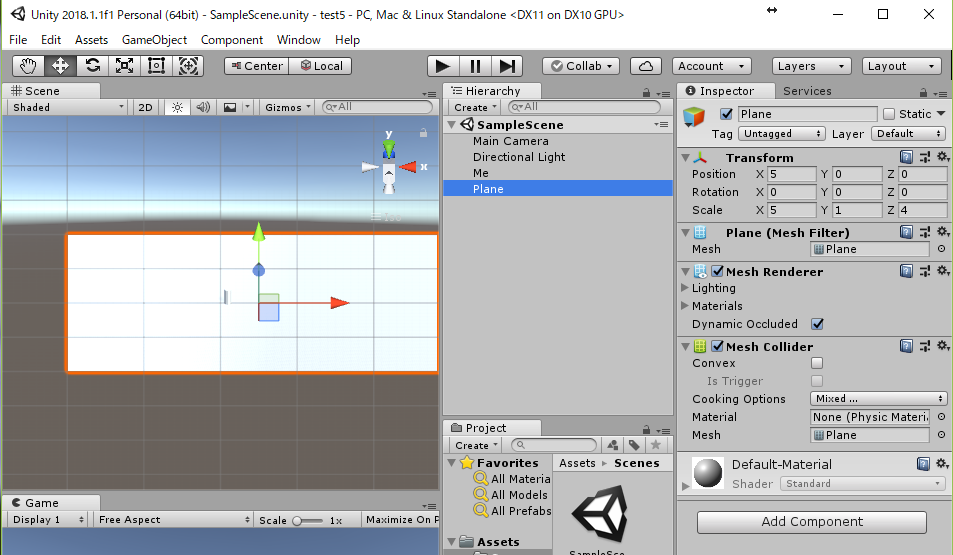Screen dimensions: 953x555
Task: Open the Component menu
Action: pyautogui.click(x=232, y=40)
